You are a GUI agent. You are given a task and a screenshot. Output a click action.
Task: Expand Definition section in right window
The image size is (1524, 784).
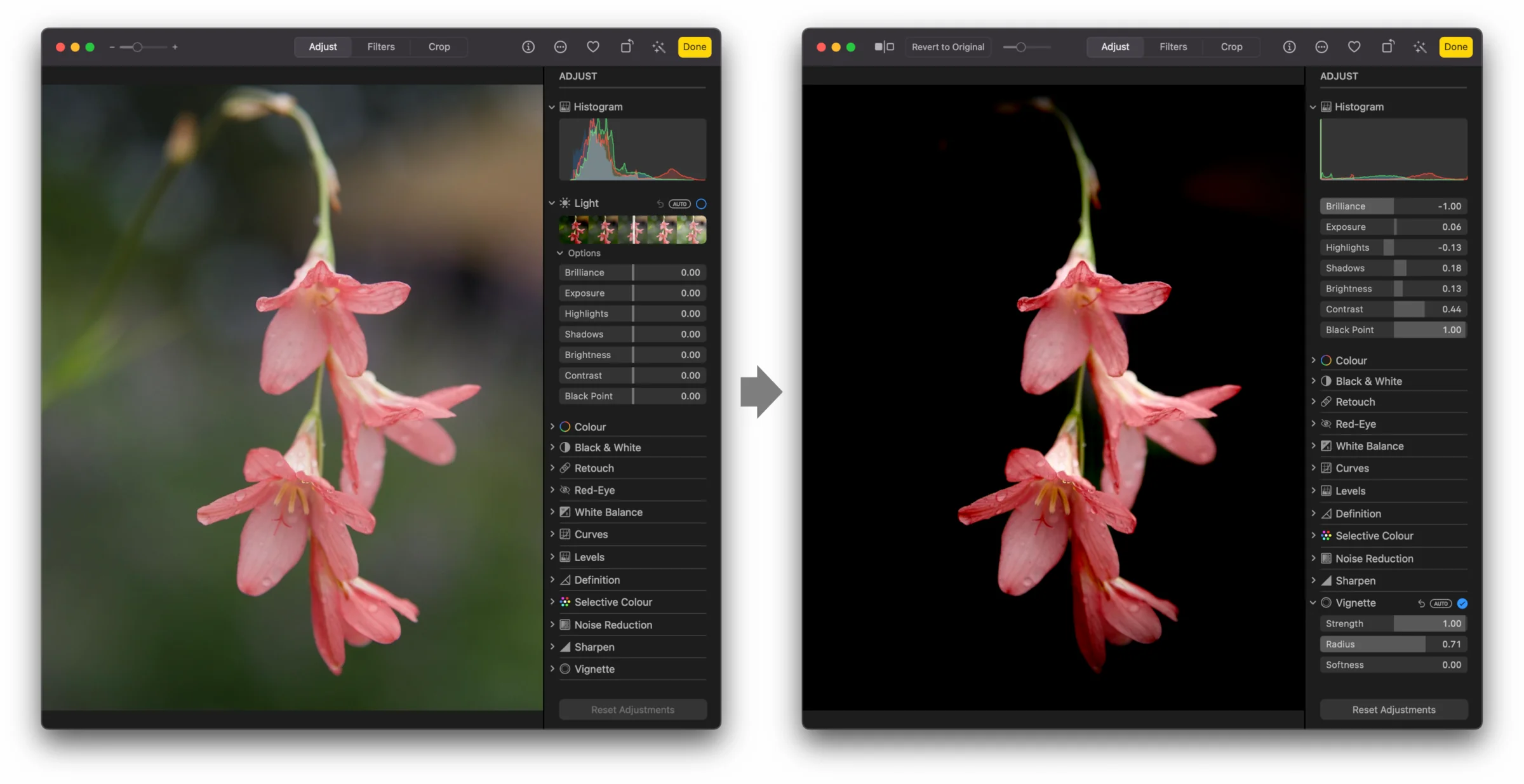[1313, 513]
